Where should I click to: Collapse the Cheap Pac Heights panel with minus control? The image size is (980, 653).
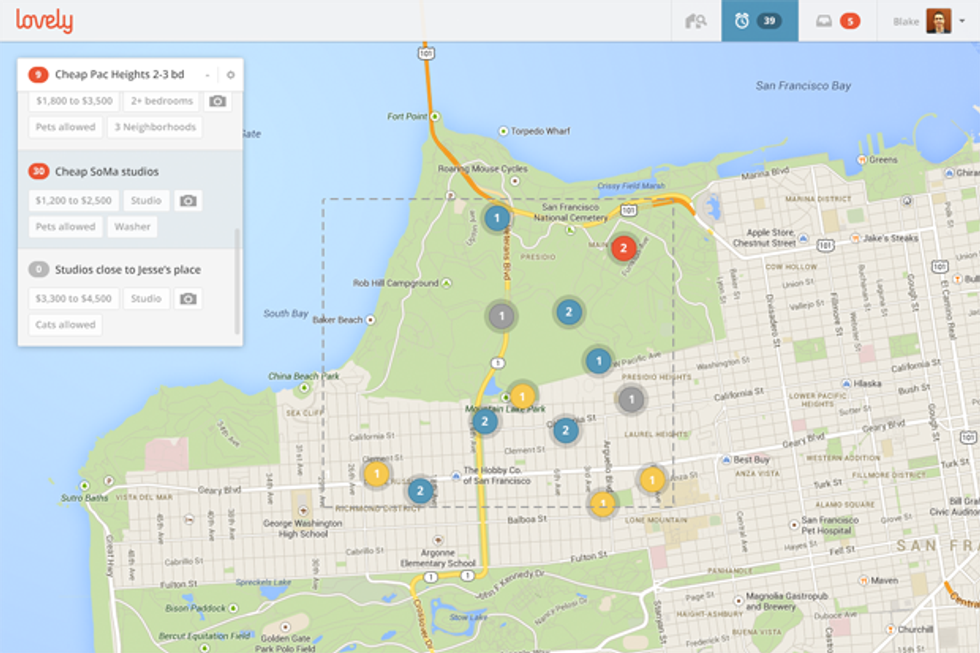[x=208, y=74]
